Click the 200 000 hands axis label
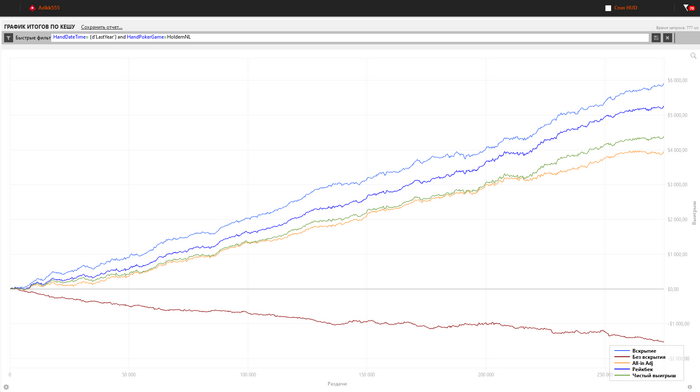This screenshot has width=700, height=392. point(486,375)
